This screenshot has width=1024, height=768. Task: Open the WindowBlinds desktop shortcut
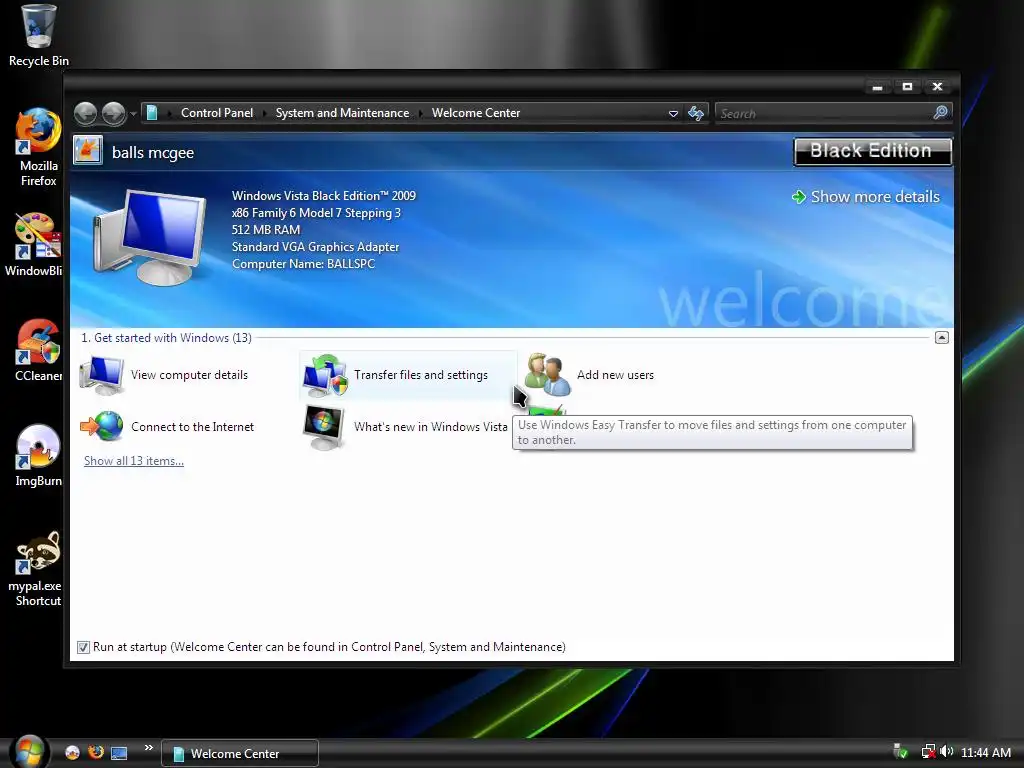pos(36,244)
